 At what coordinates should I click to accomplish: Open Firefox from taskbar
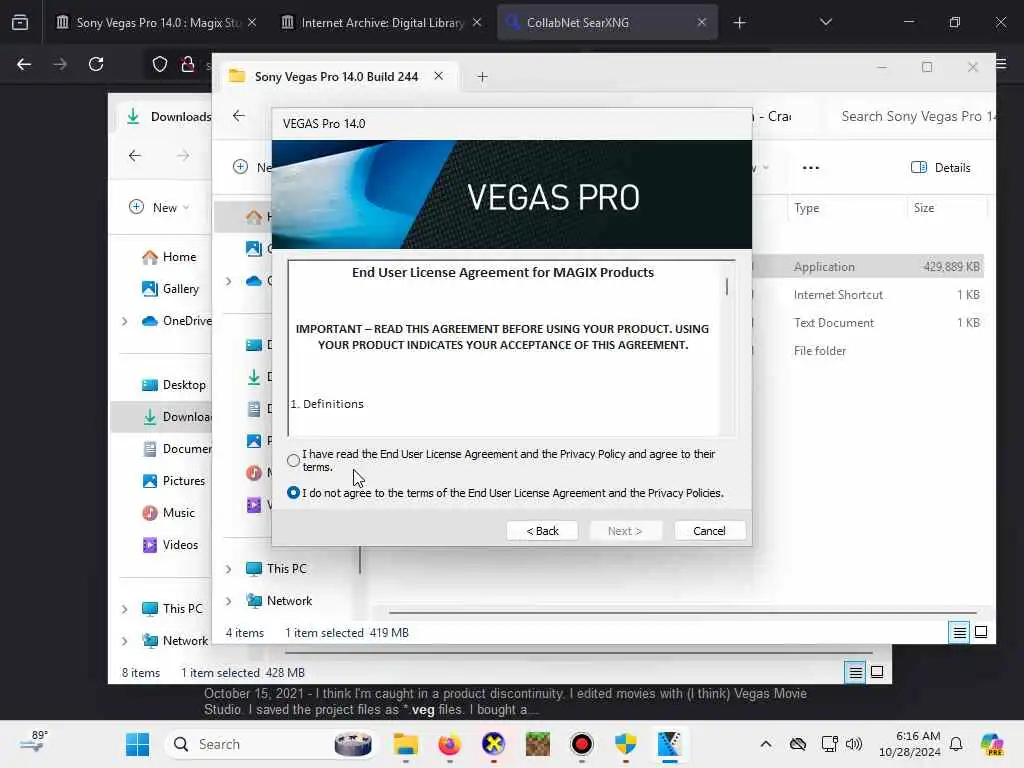click(x=449, y=744)
